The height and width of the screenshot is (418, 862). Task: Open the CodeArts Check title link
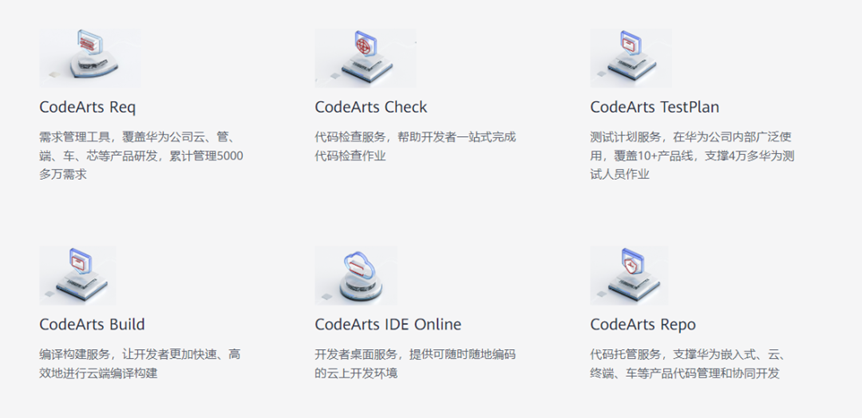pyautogui.click(x=371, y=107)
